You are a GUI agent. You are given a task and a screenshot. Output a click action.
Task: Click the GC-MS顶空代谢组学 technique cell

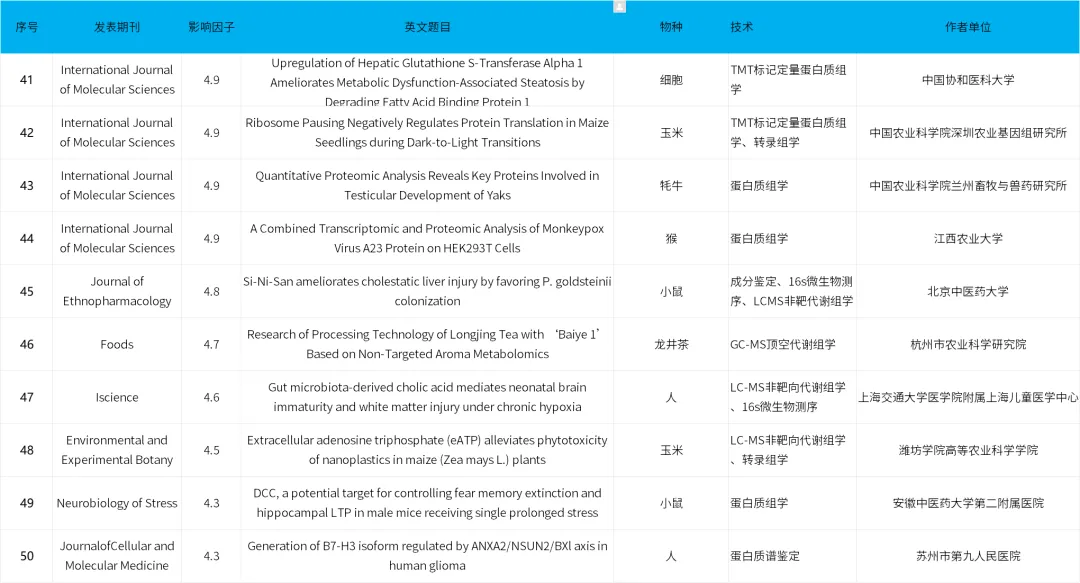tap(792, 344)
